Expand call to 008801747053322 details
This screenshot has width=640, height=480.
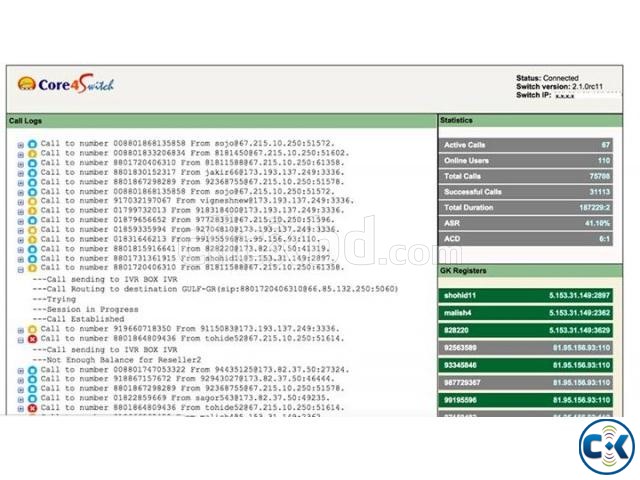[x=20, y=371]
